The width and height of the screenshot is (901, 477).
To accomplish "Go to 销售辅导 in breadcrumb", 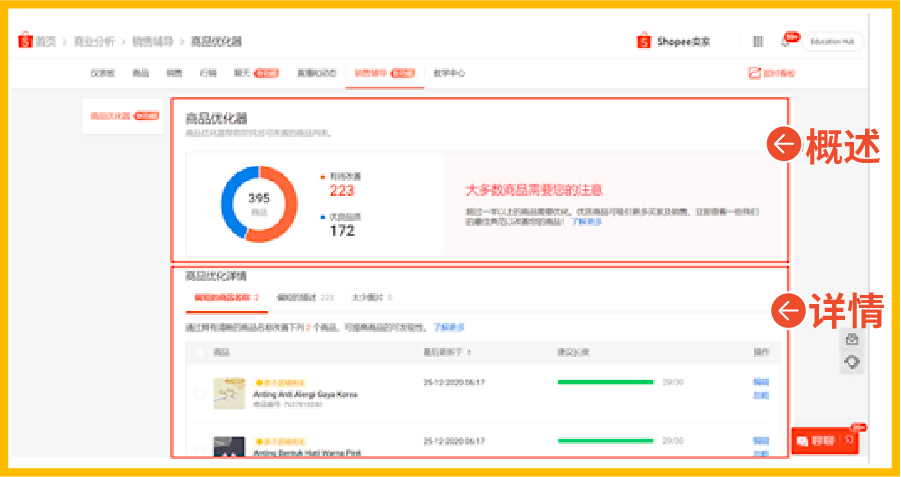I will 153,41.
